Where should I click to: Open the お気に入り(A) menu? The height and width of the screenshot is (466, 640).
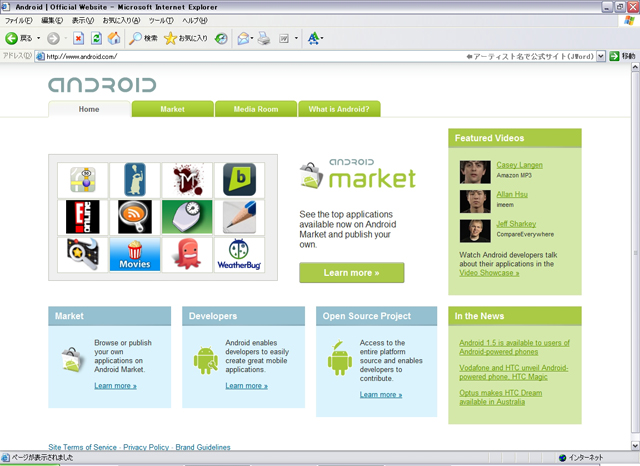click(x=121, y=20)
